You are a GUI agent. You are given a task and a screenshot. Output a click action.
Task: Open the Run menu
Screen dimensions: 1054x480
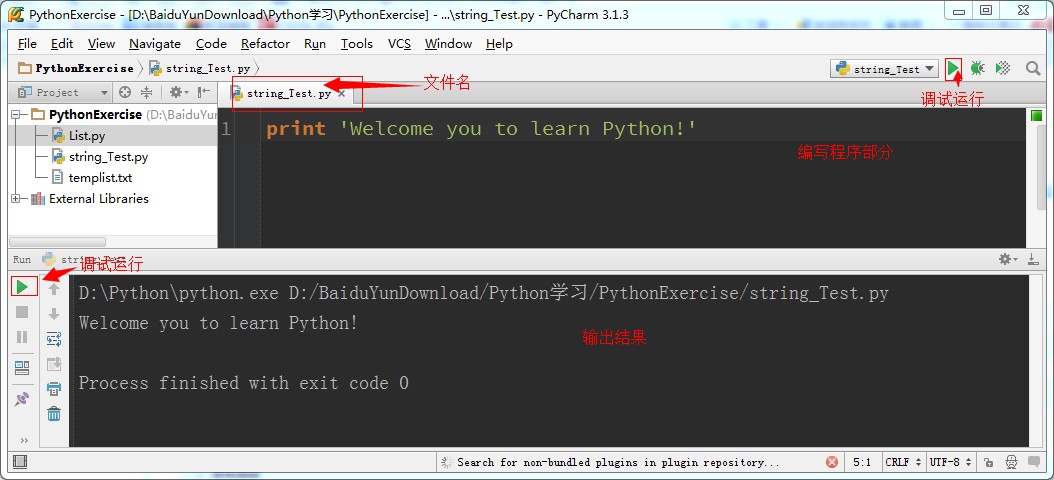[x=315, y=44]
